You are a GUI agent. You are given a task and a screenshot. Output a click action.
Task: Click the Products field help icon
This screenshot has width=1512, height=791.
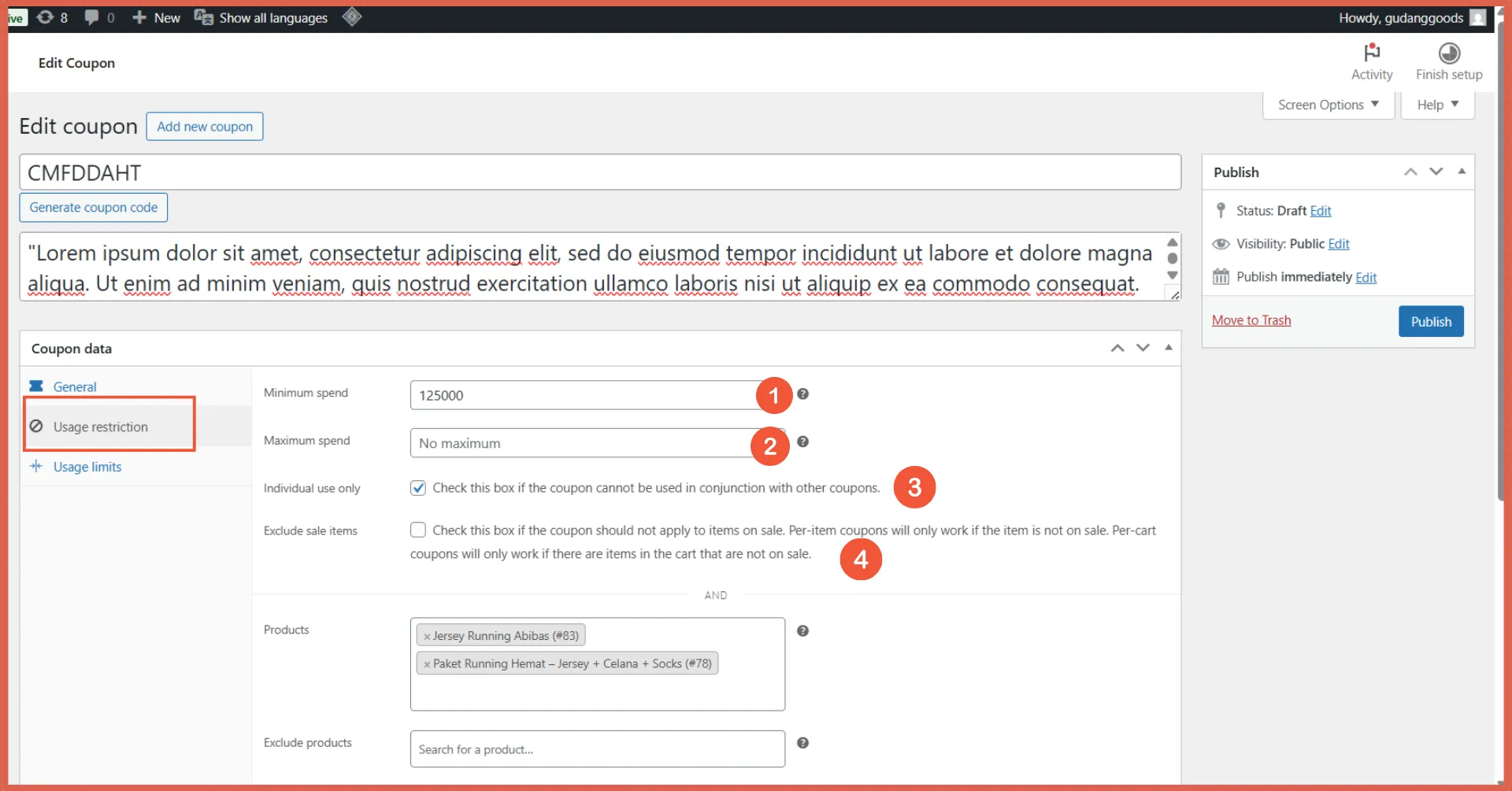(802, 630)
